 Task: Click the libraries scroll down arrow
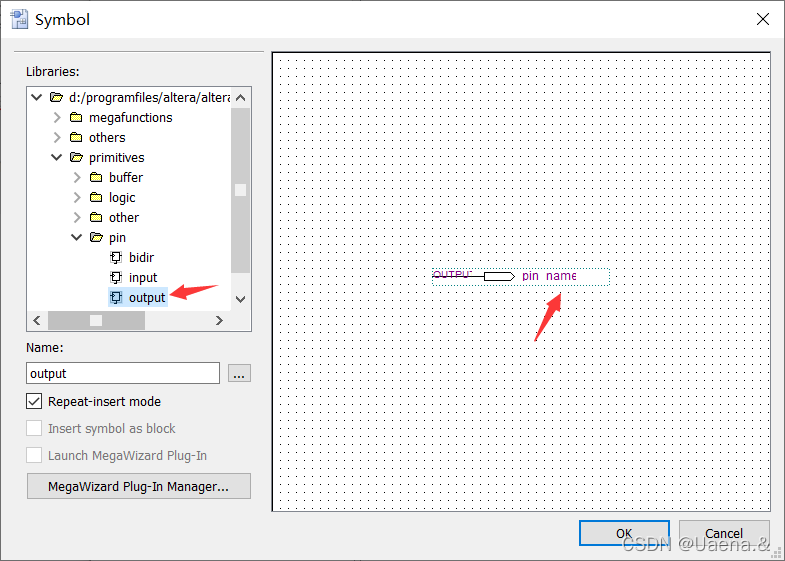(x=240, y=299)
